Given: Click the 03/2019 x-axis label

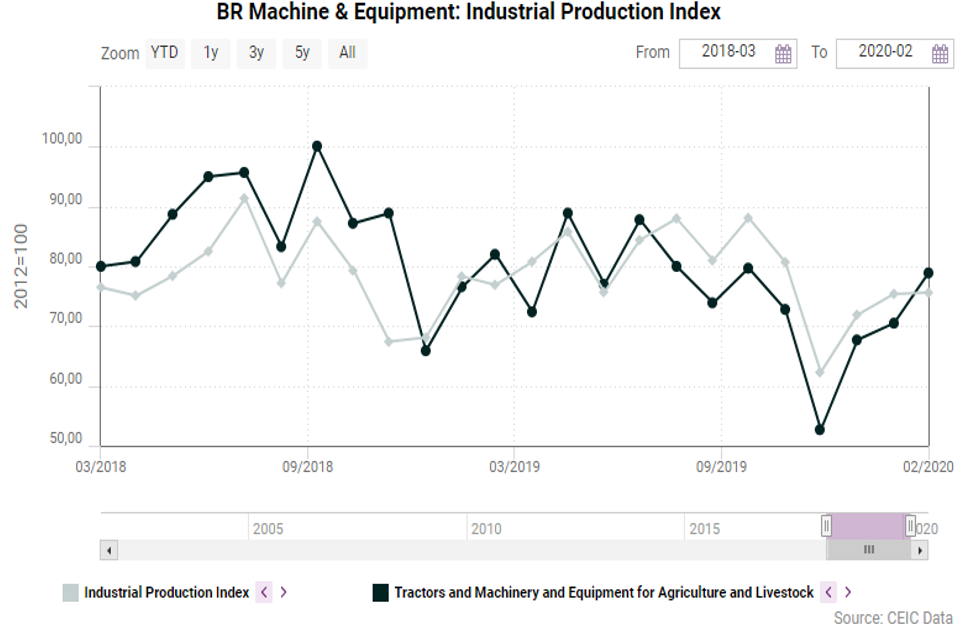Looking at the screenshot, I should [x=514, y=467].
